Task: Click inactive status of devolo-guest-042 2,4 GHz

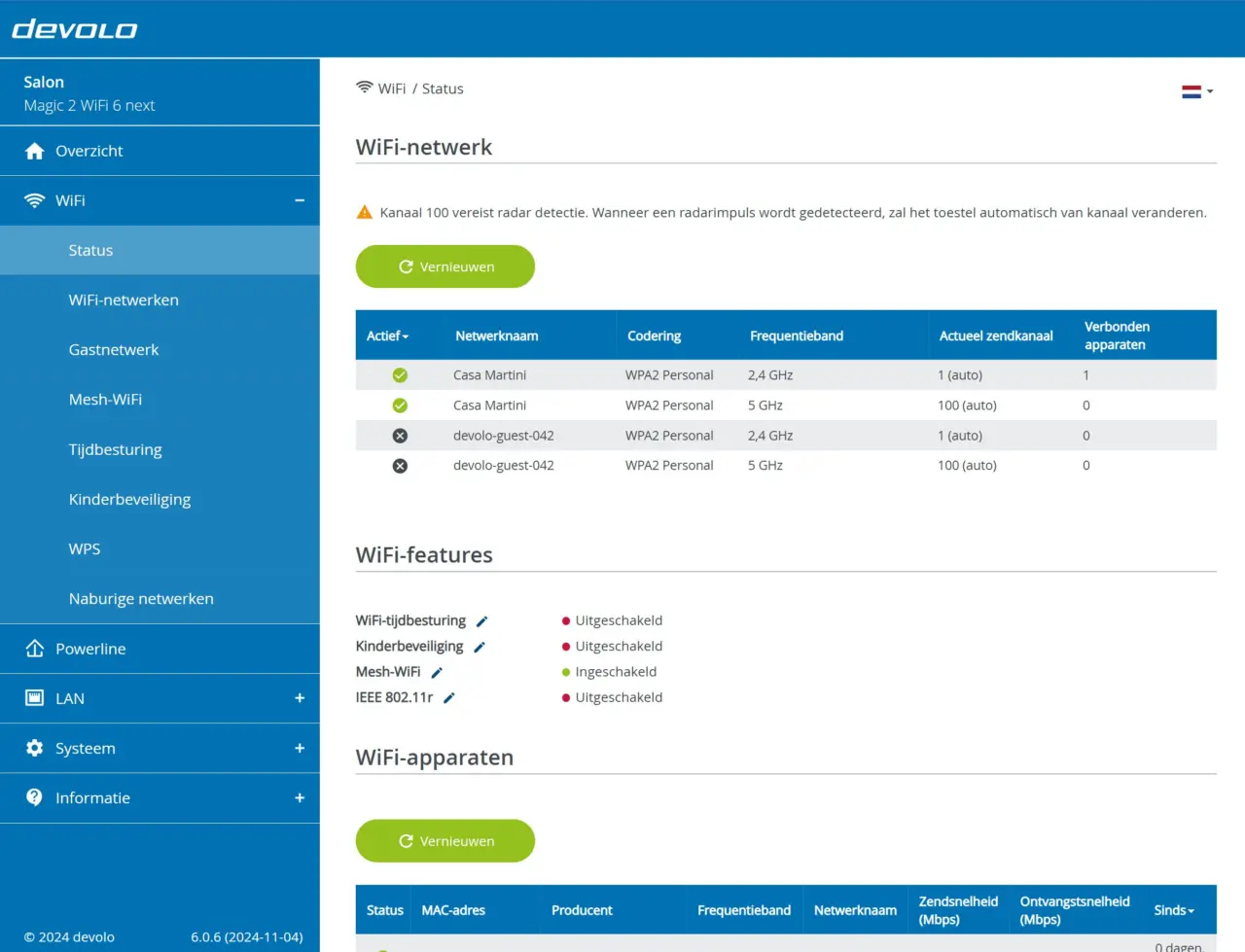Action: tap(400, 436)
